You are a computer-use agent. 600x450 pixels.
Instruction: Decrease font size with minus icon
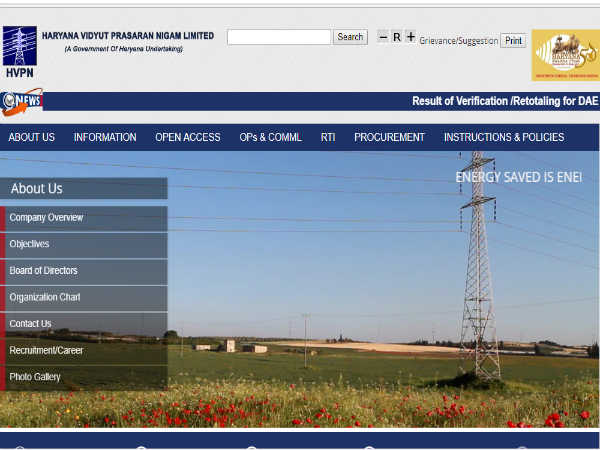coord(383,37)
